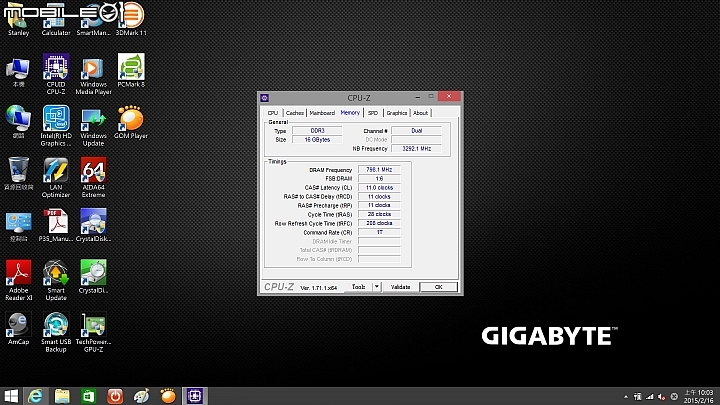Open Windows Media Player shortcut

tap(93, 74)
